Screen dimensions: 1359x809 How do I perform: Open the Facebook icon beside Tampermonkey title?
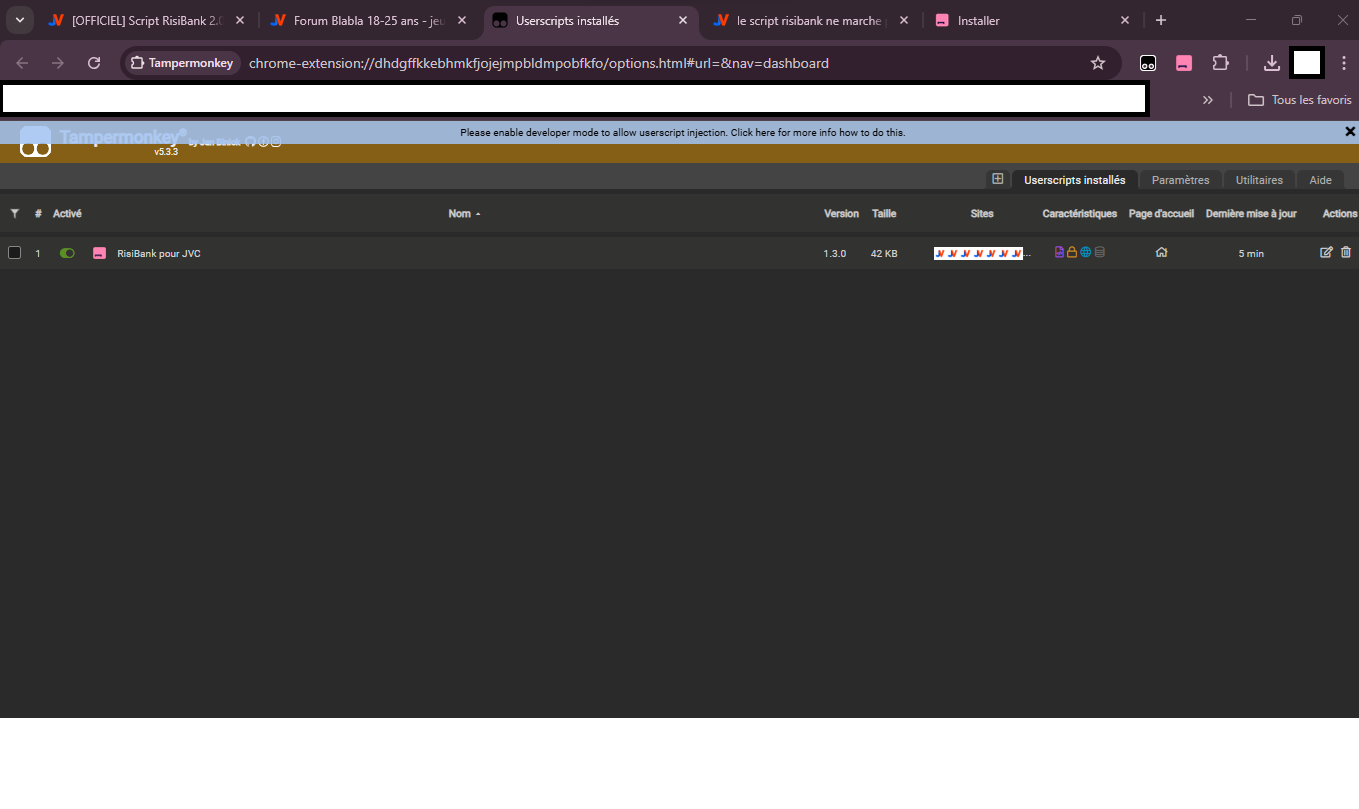[263, 141]
